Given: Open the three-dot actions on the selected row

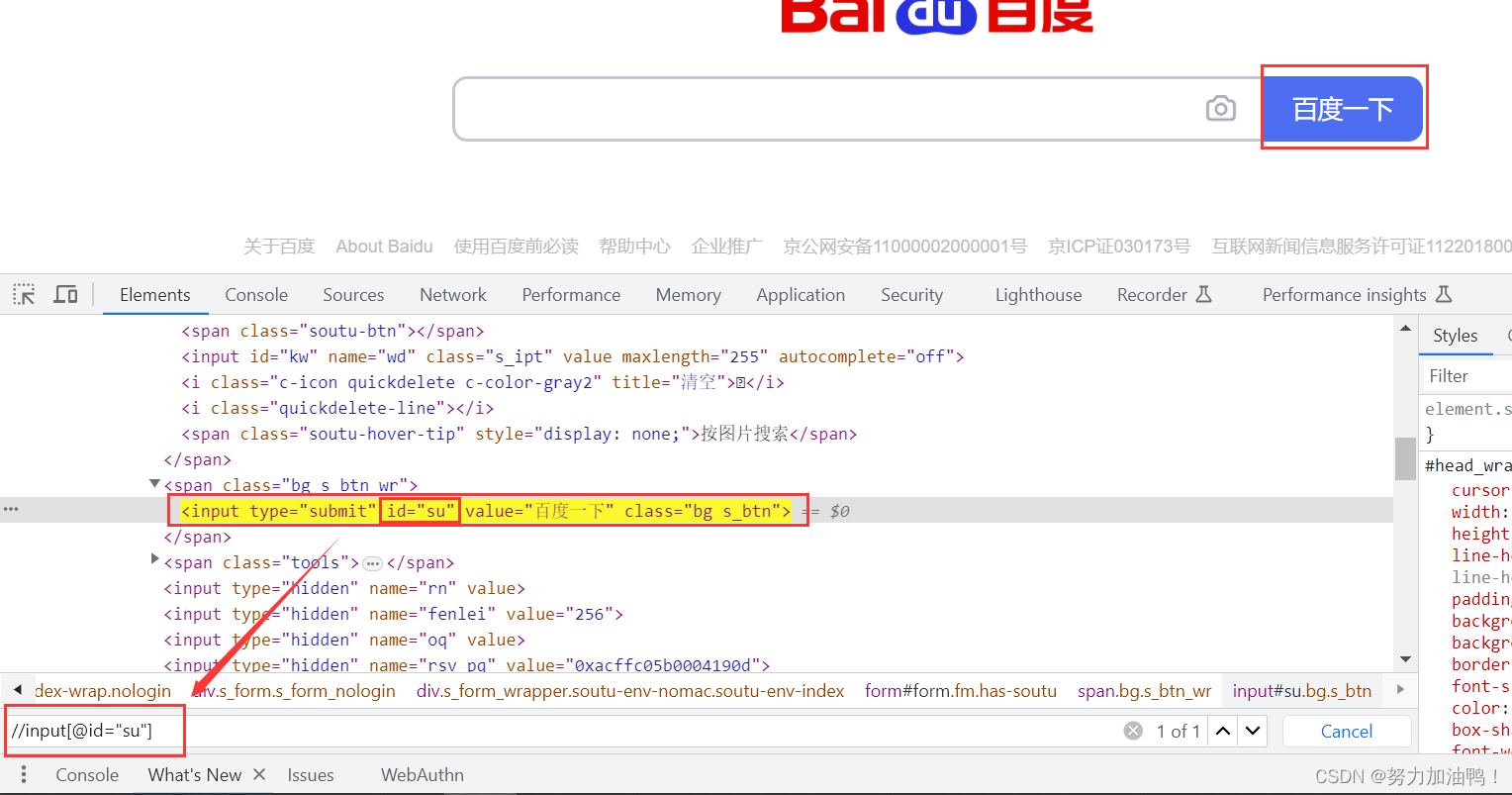Looking at the screenshot, I should [11, 510].
